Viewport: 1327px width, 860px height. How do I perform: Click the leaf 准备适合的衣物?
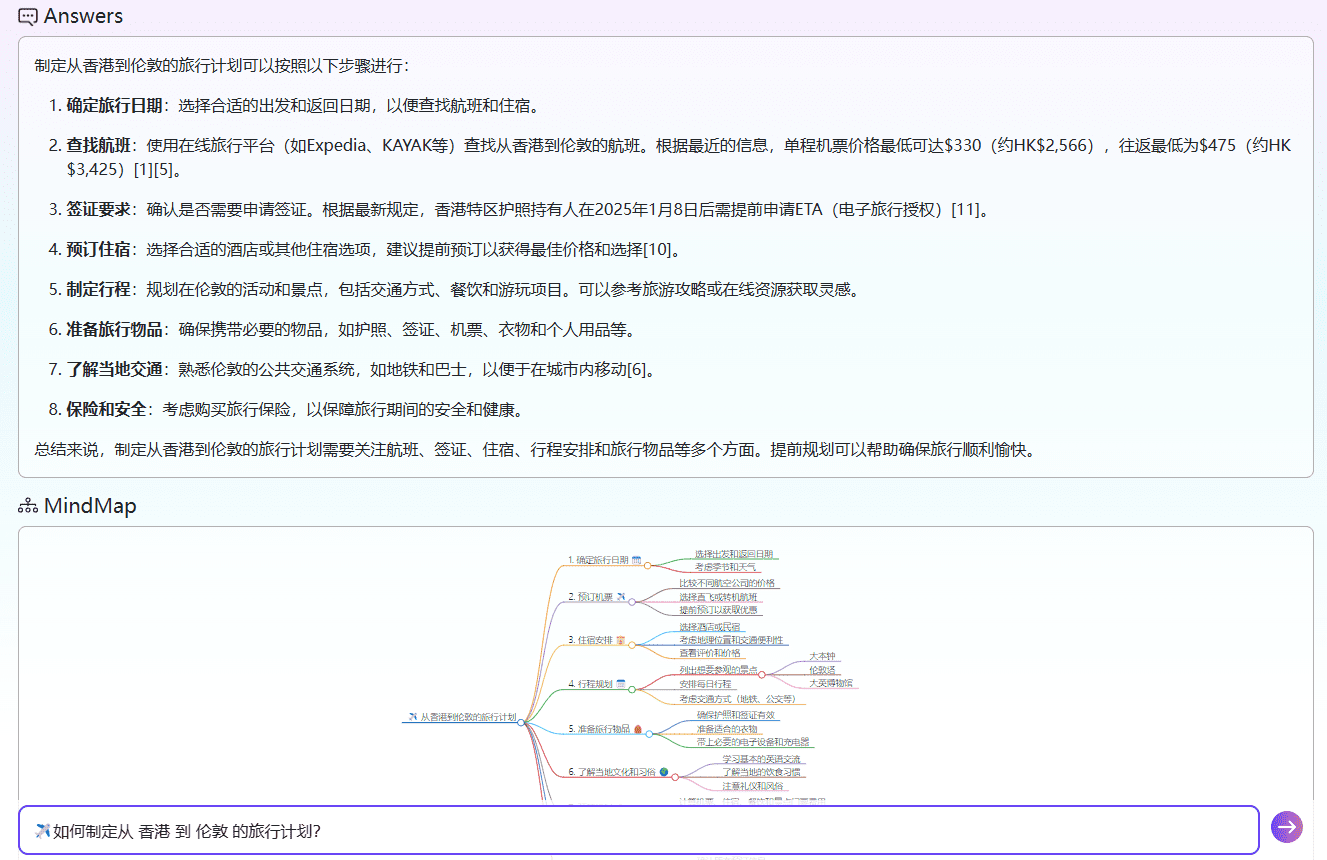pos(727,729)
